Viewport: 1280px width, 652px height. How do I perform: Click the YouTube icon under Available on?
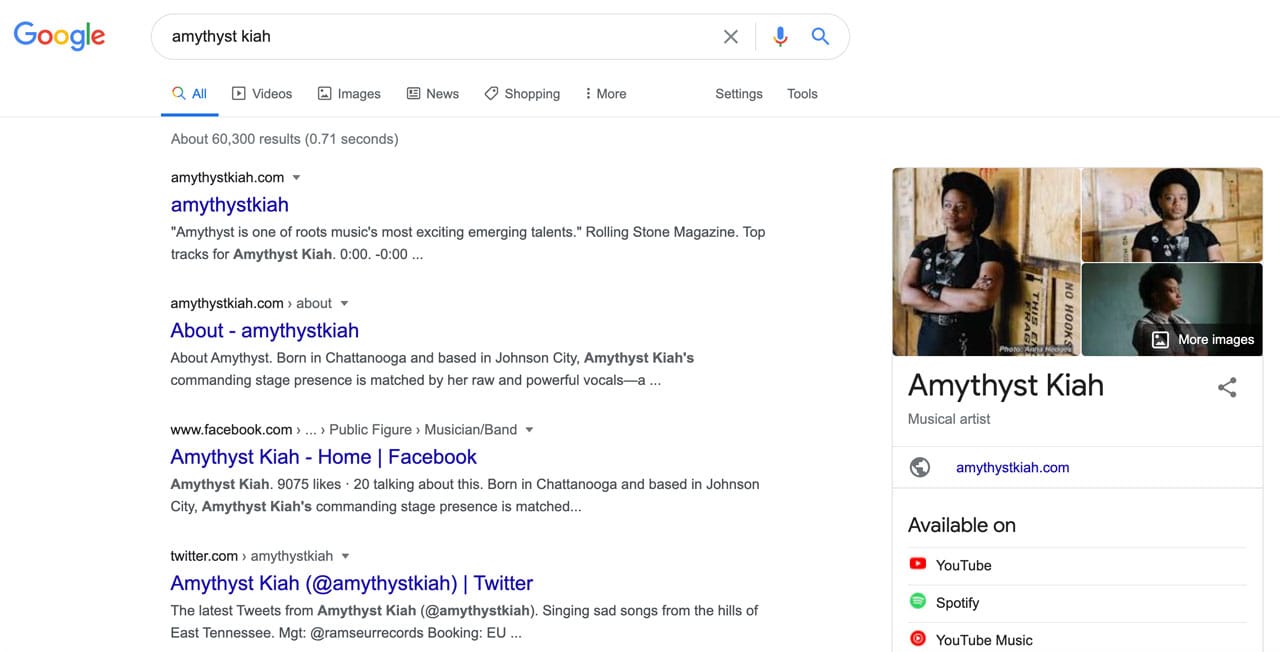point(918,564)
